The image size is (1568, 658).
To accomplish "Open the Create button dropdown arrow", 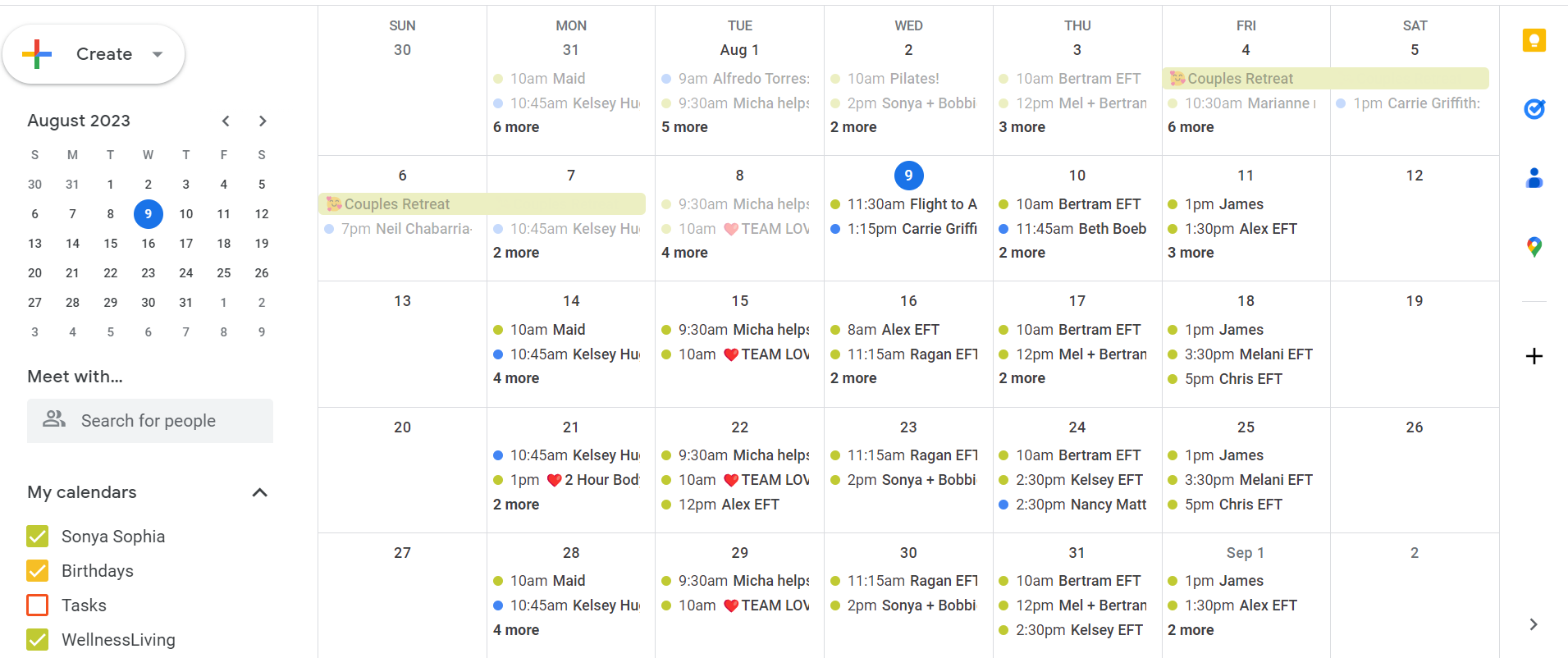I will click(x=158, y=54).
